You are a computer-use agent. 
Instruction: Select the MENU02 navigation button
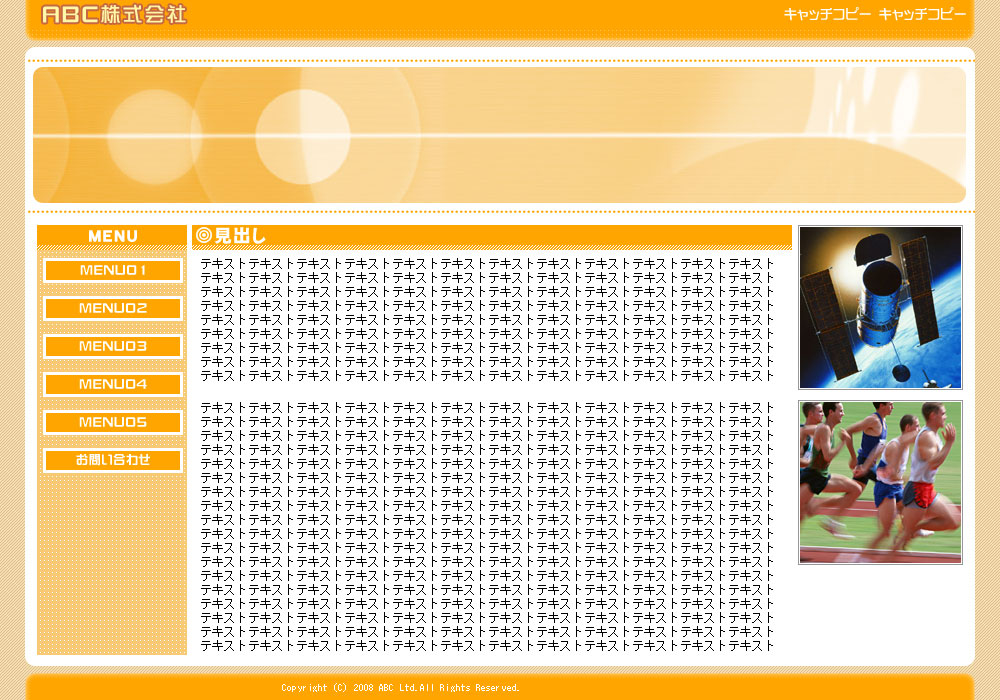click(113, 309)
